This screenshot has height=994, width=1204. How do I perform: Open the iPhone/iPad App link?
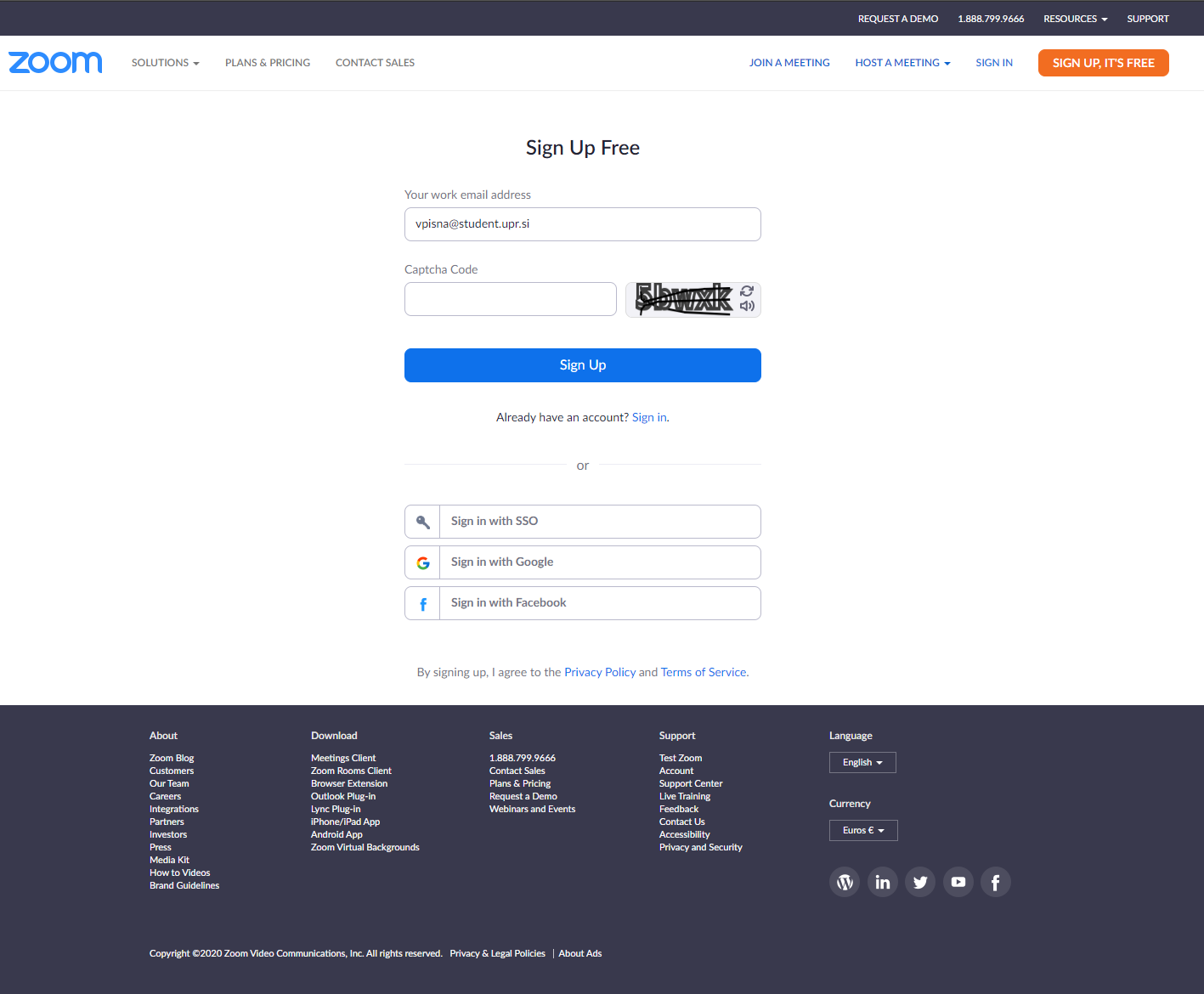click(x=345, y=822)
